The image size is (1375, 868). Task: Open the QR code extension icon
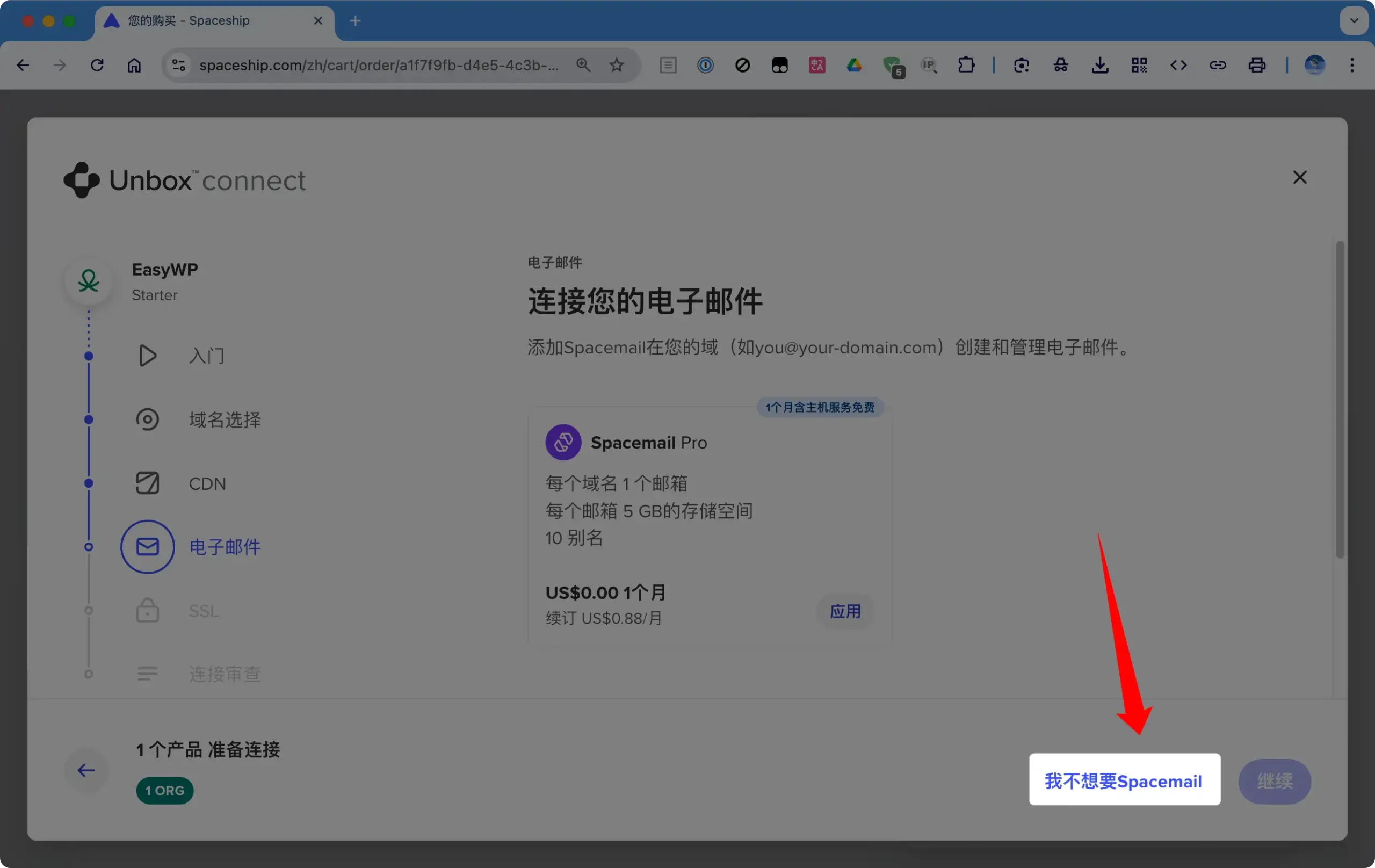1139,65
